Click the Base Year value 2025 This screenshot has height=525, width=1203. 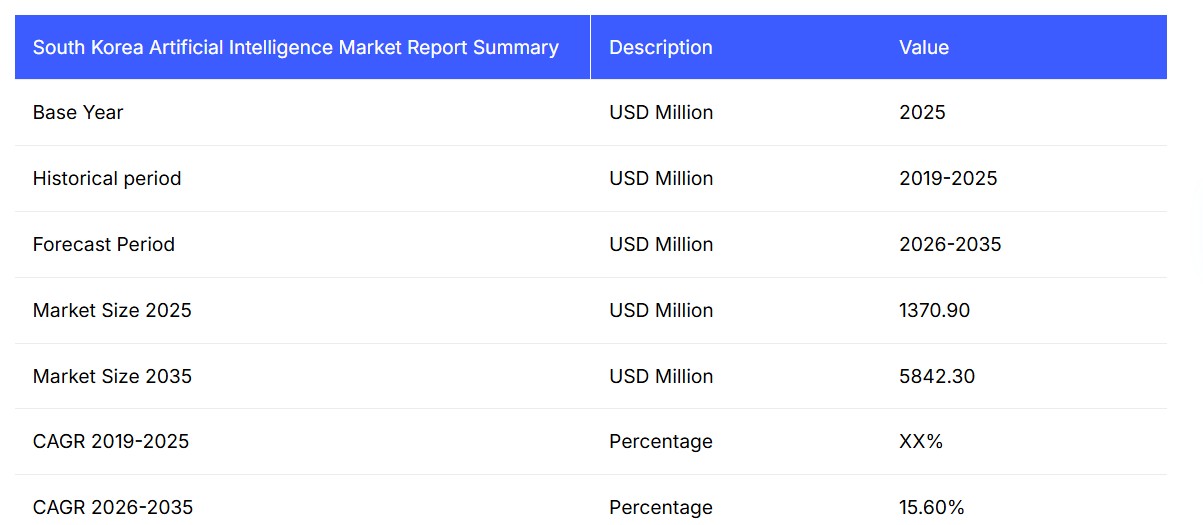coord(922,112)
